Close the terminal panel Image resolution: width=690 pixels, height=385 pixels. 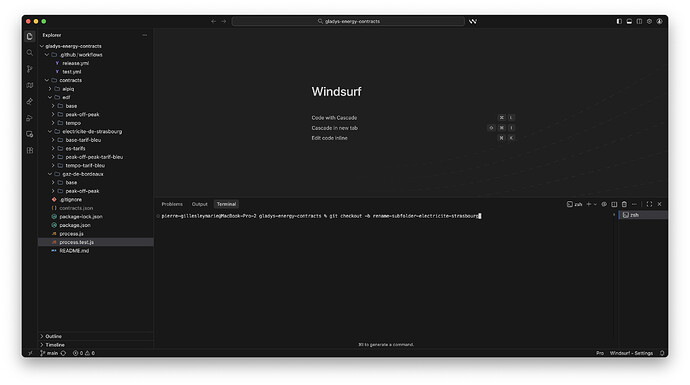pyautogui.click(x=659, y=204)
